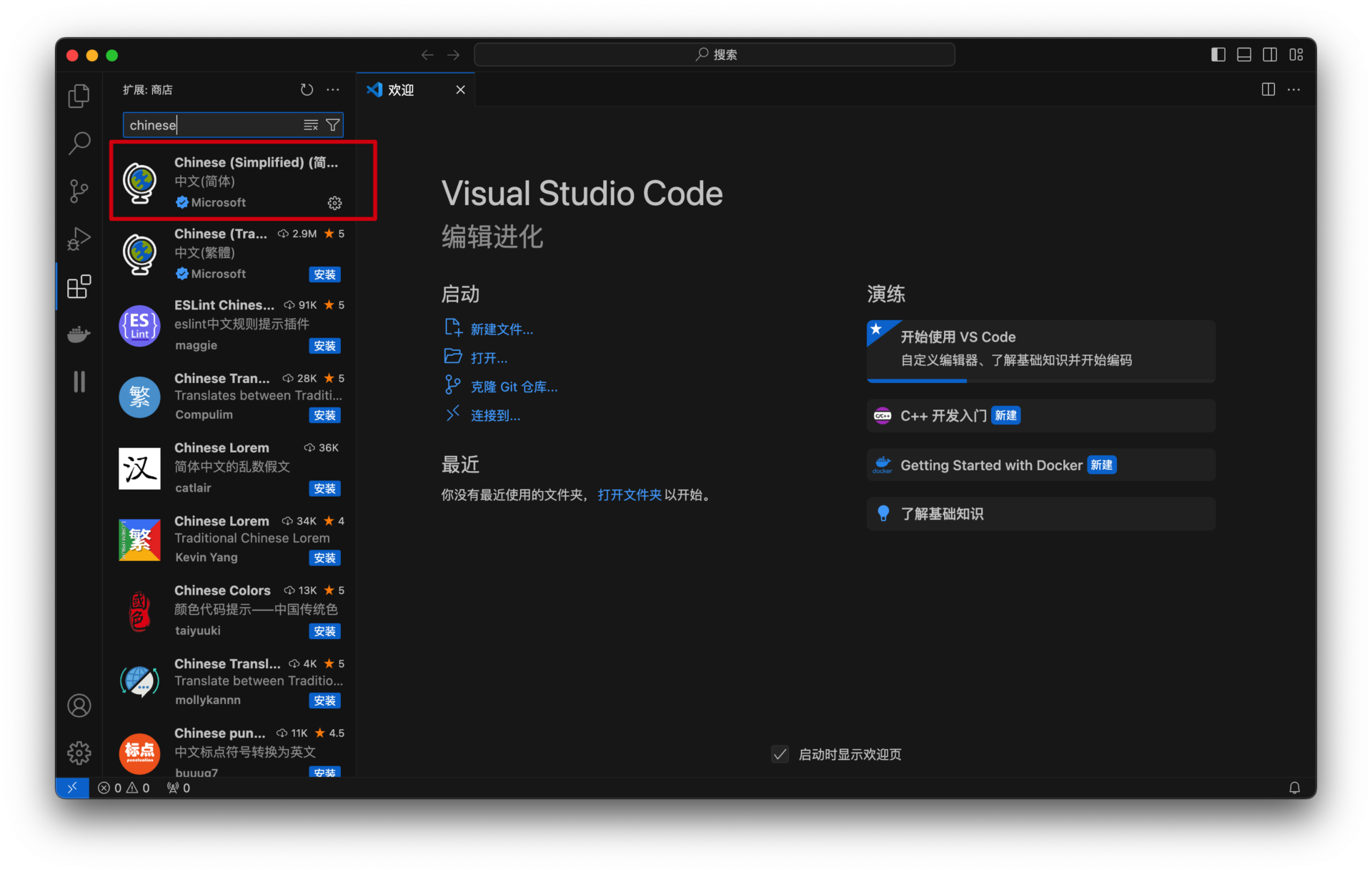Open editor more actions menu
Viewport: 1372px width, 872px height.
(x=1294, y=89)
